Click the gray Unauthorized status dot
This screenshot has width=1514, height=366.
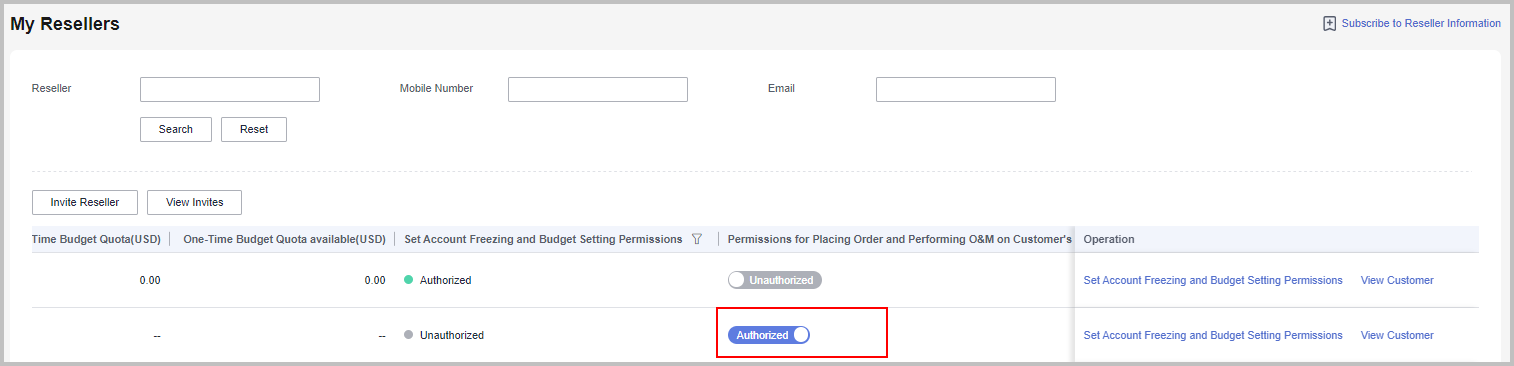pyautogui.click(x=408, y=335)
